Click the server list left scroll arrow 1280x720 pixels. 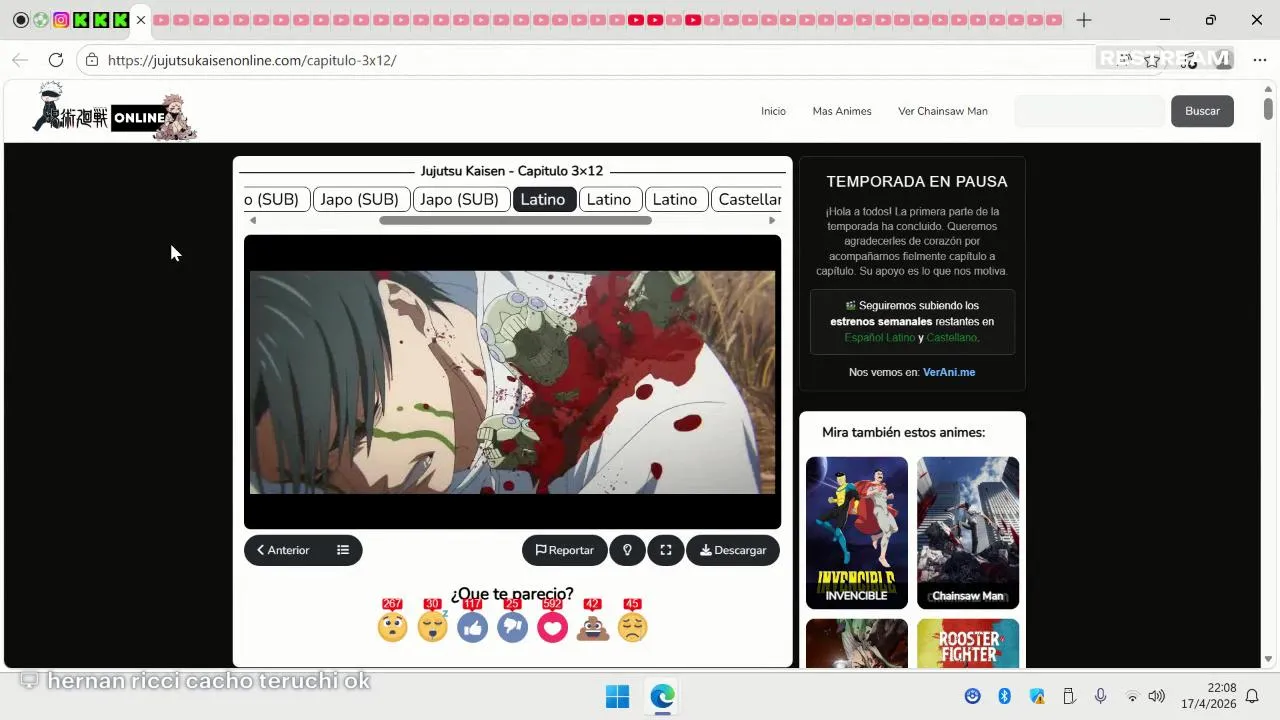[252, 220]
